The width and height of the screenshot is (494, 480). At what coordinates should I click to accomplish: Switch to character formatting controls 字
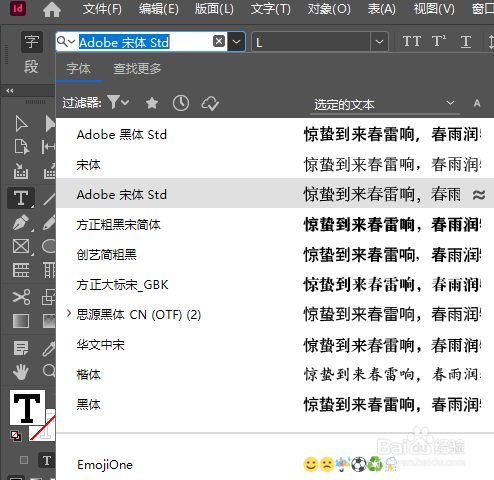pyautogui.click(x=32, y=42)
